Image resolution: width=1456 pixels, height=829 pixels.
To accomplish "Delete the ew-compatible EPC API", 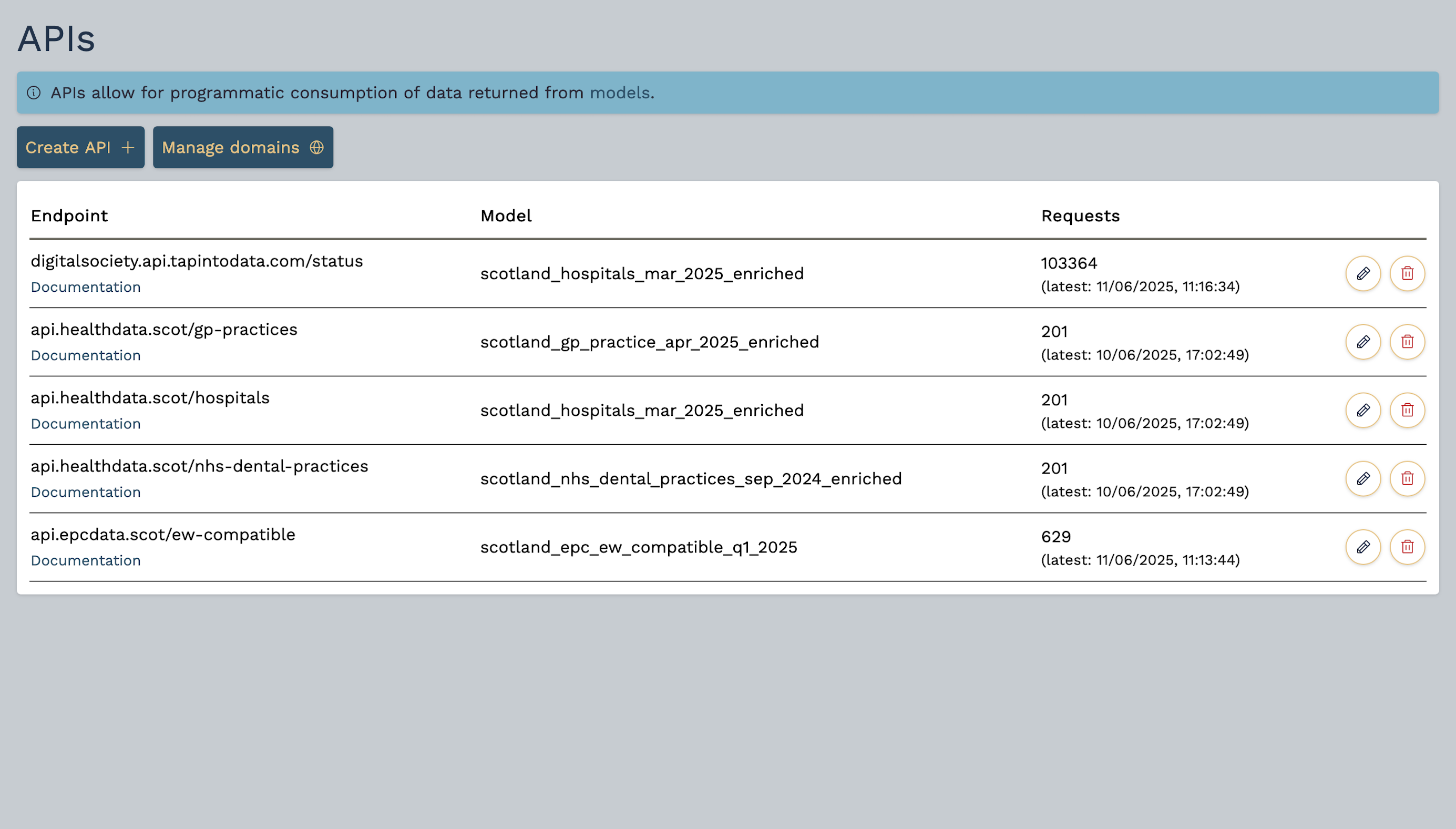I will pyautogui.click(x=1407, y=547).
